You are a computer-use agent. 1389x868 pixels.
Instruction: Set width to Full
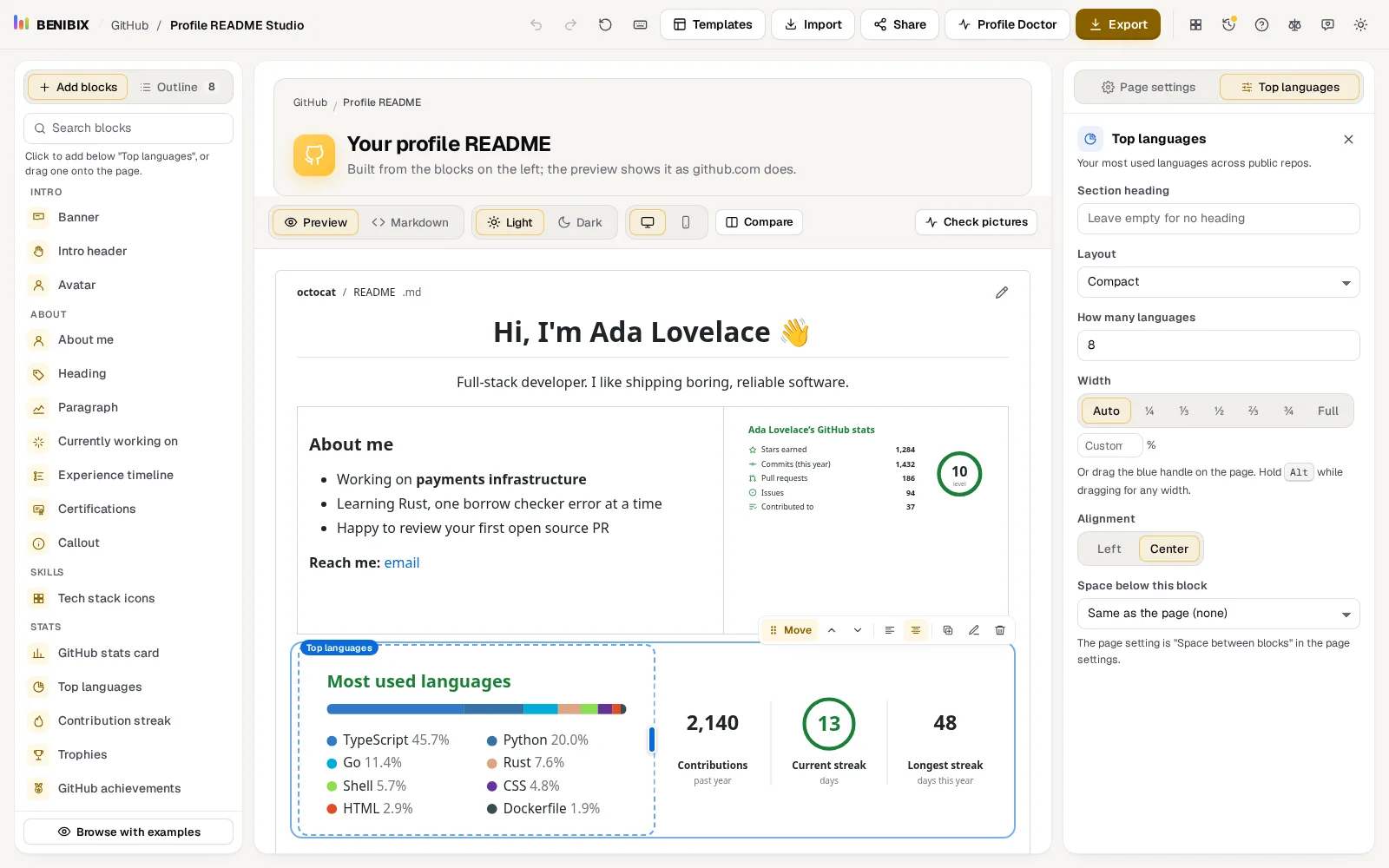[1328, 411]
